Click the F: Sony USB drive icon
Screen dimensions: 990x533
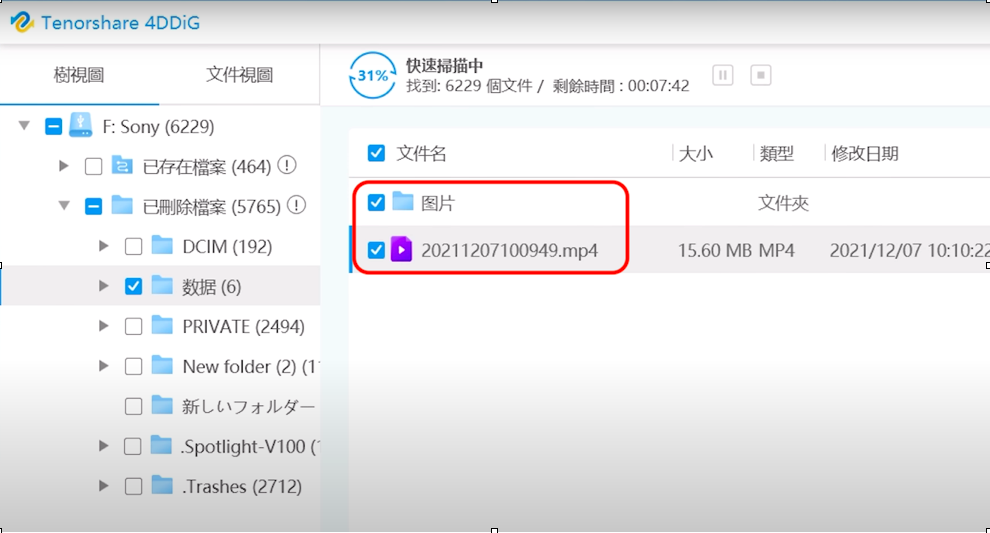(80, 126)
